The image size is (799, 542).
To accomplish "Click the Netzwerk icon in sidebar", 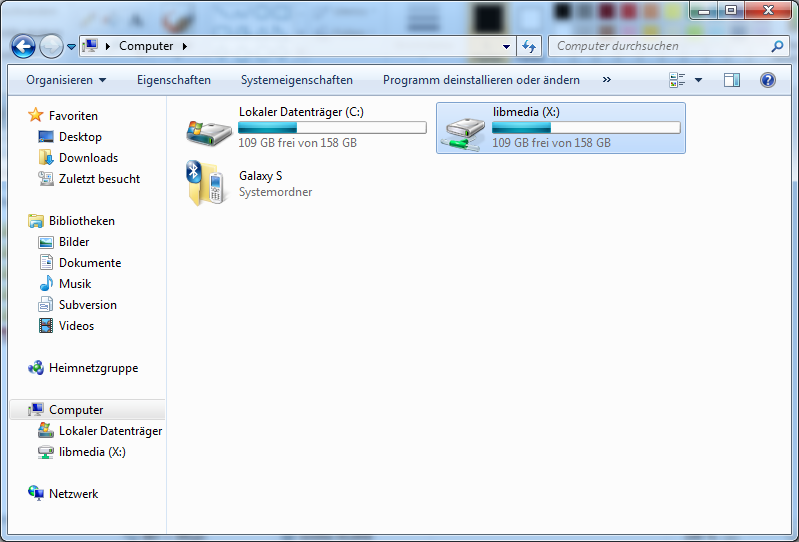I will tap(36, 493).
